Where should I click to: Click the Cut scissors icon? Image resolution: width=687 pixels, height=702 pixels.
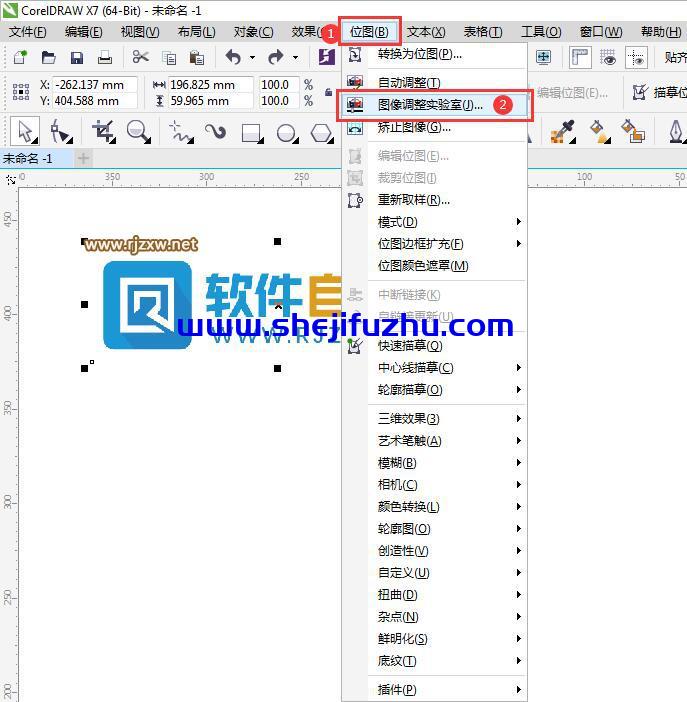tap(141, 57)
